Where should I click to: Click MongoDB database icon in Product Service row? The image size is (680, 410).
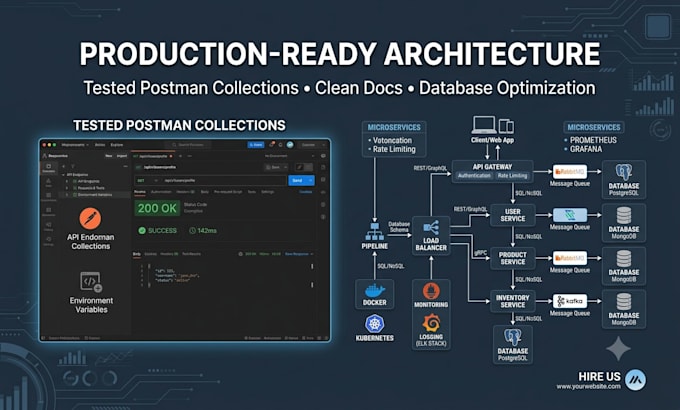(624, 259)
